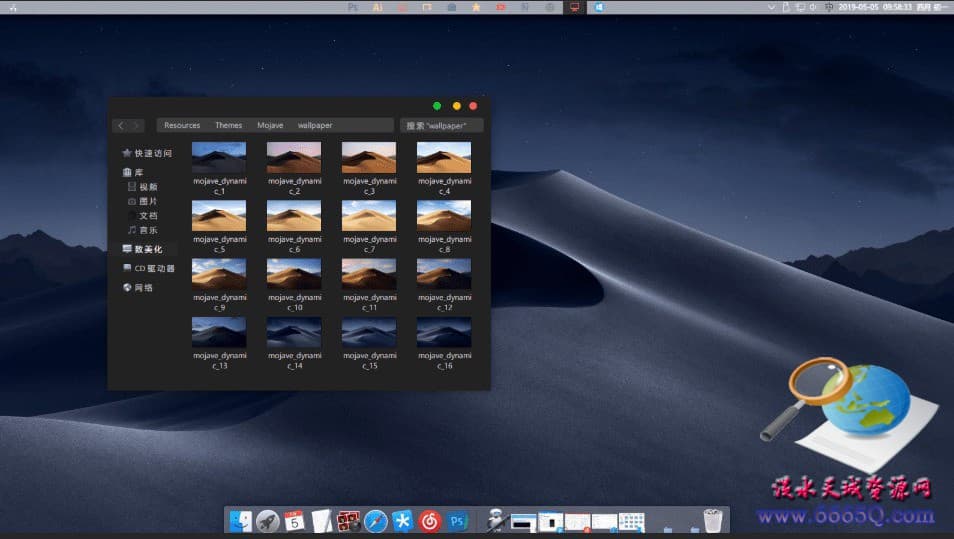Open 图片 library in sidebar
954x539 pixels.
142,201
